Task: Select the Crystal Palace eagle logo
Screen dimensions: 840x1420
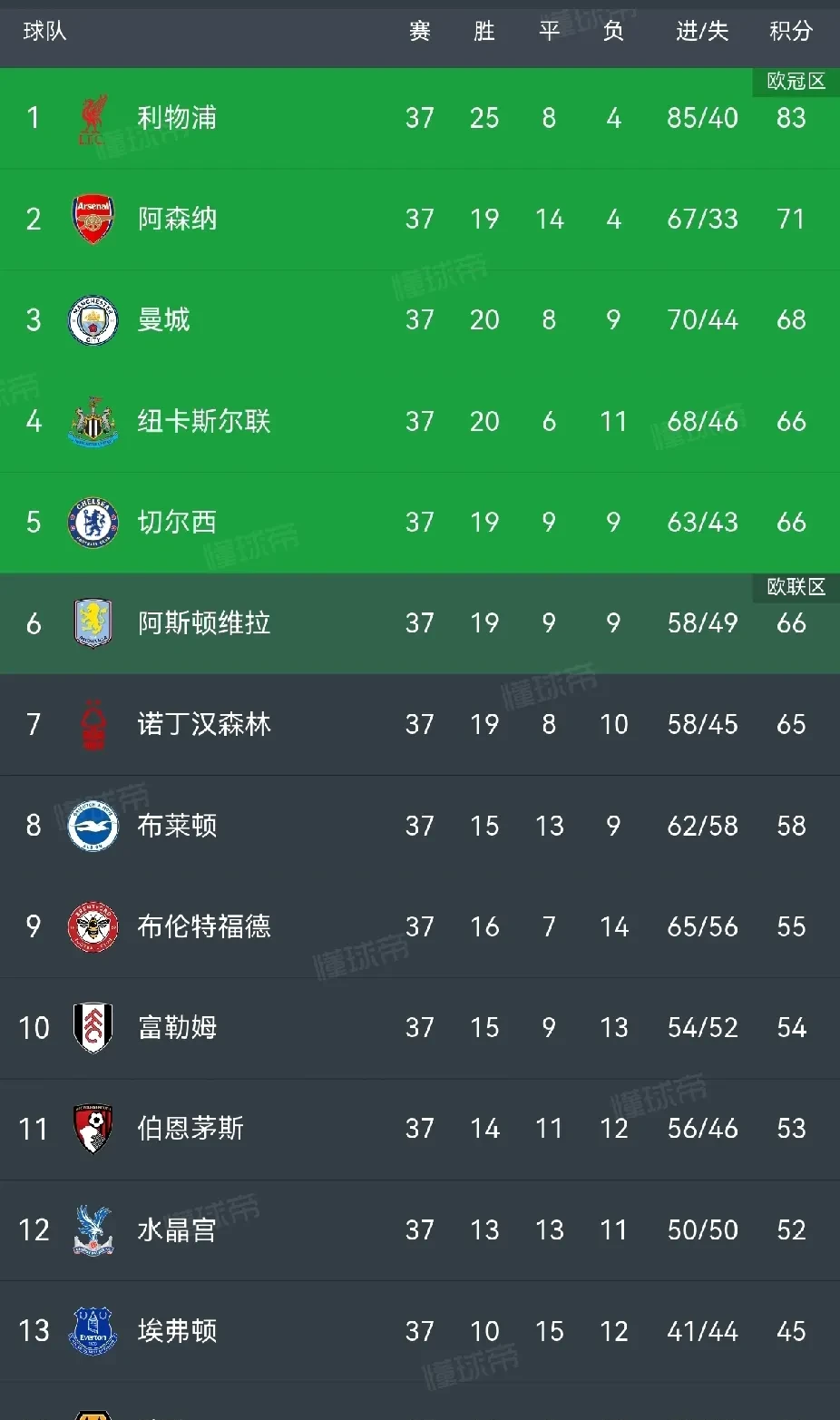Action: click(93, 1229)
